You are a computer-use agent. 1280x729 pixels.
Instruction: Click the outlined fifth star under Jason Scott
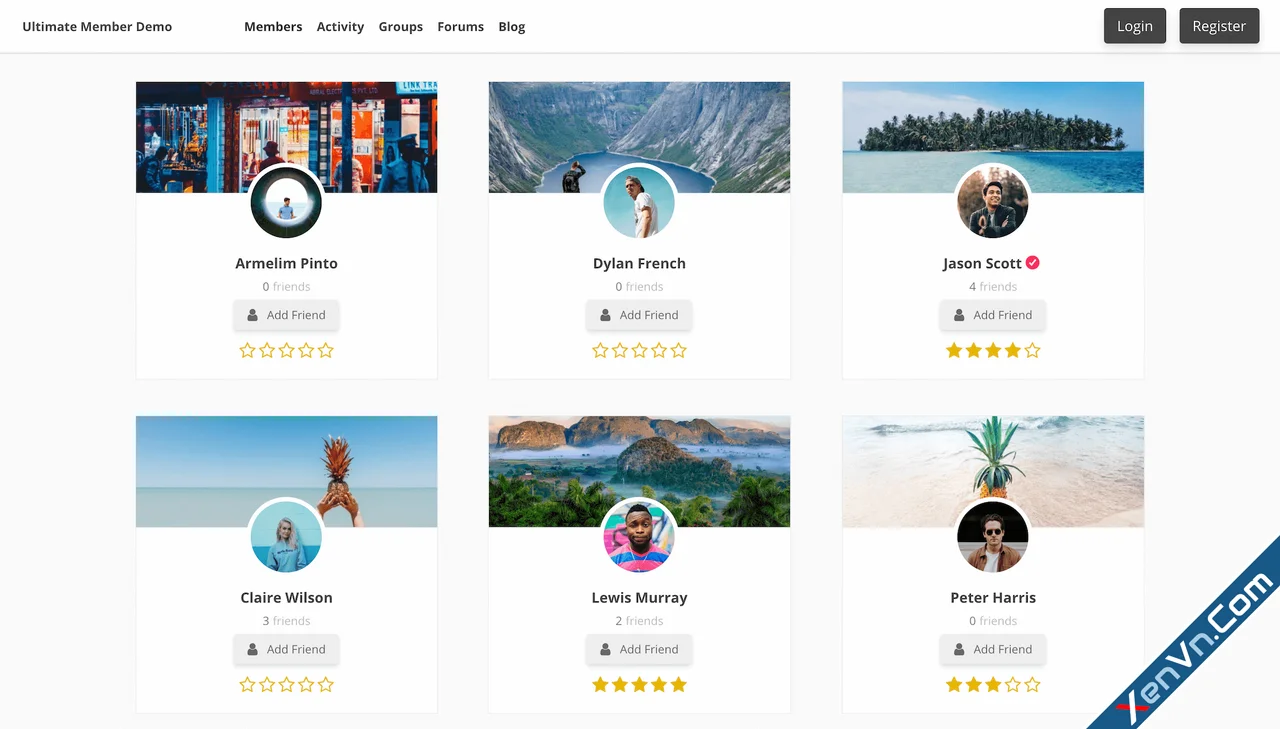pos(1031,350)
